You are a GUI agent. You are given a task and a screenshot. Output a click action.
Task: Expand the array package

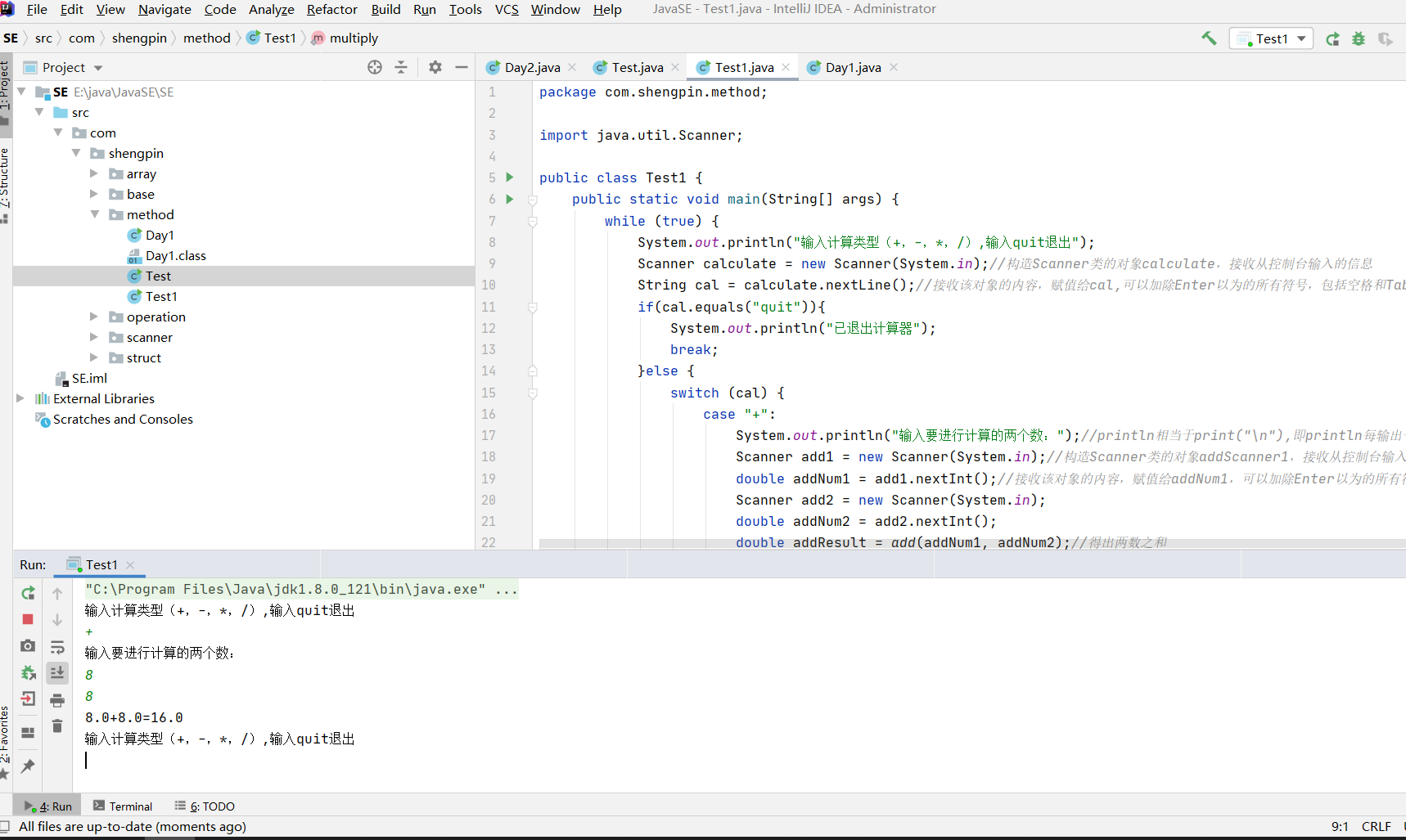pos(94,173)
